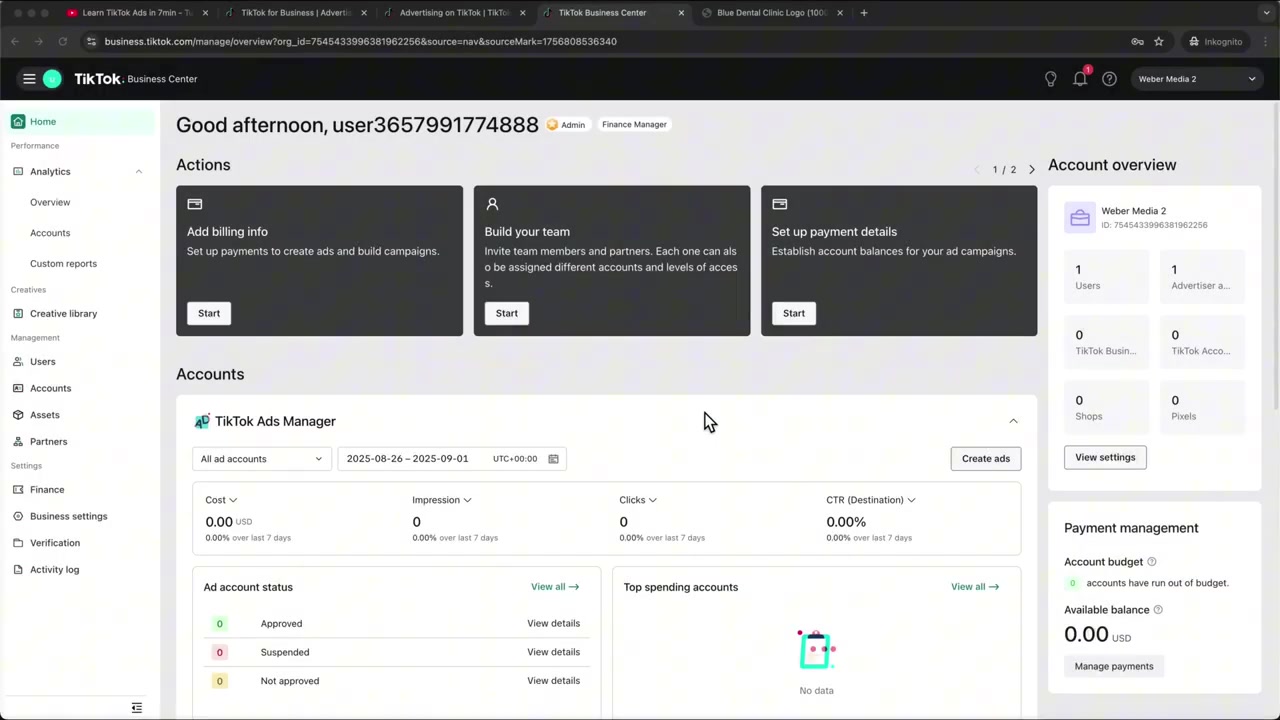The height and width of the screenshot is (720, 1280).
Task: Open the notifications bell icon
Action: 1080,79
